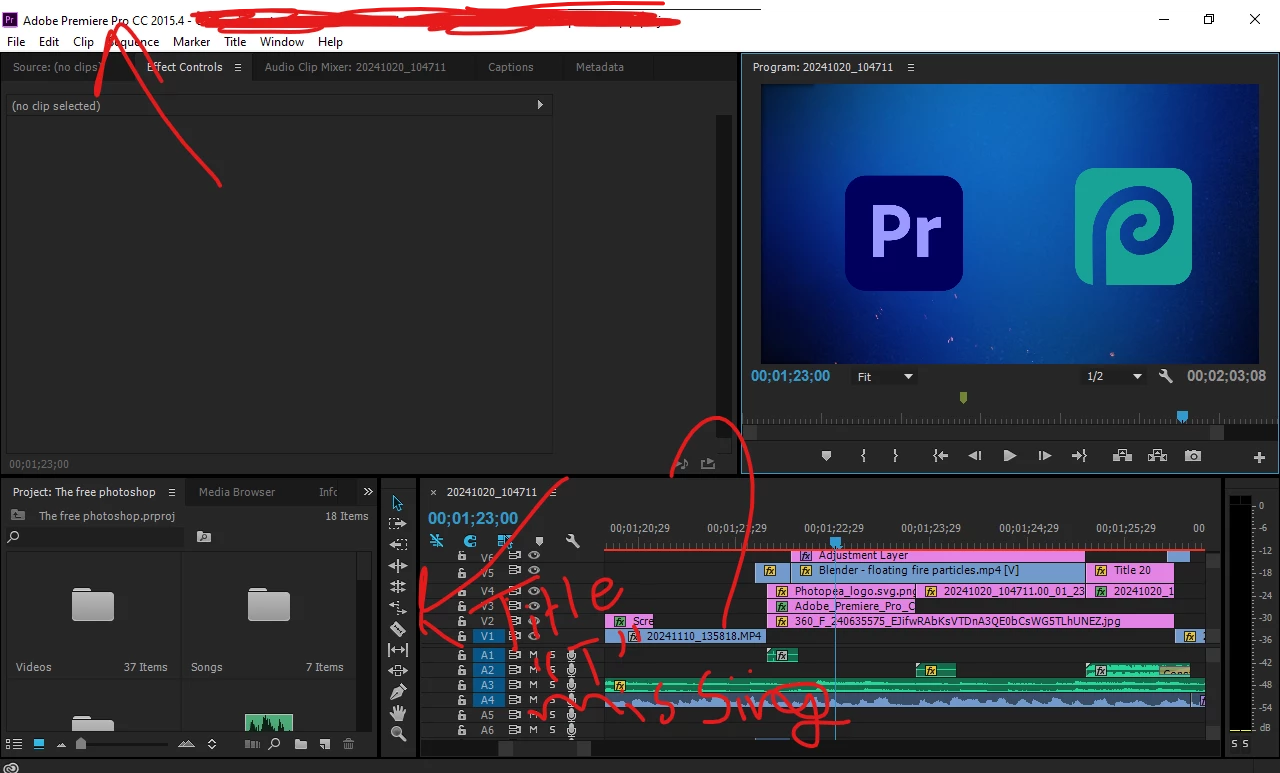Mute the A6 audio track

pos(533,730)
